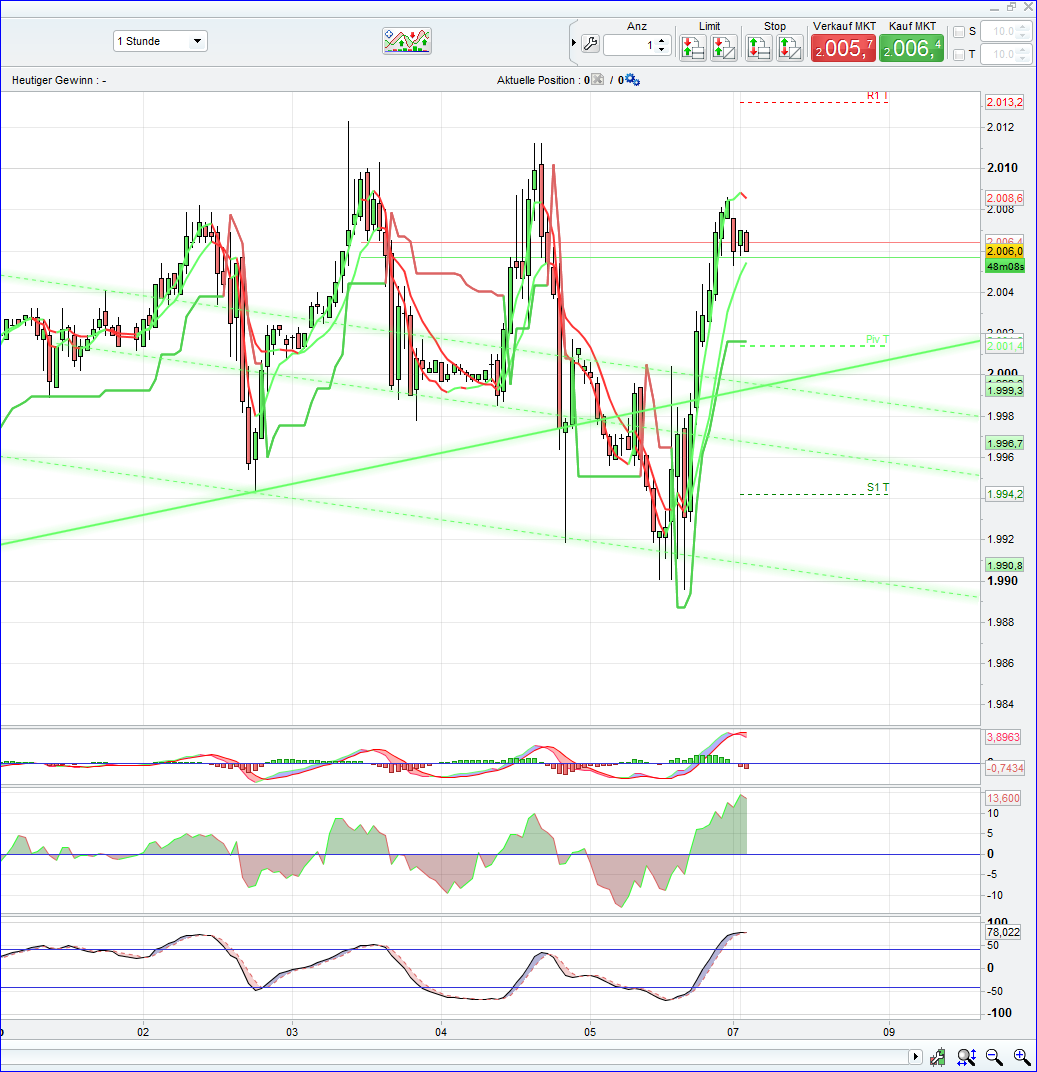Click the zoom in magnifier icon
1037x1072 pixels.
click(1021, 1057)
